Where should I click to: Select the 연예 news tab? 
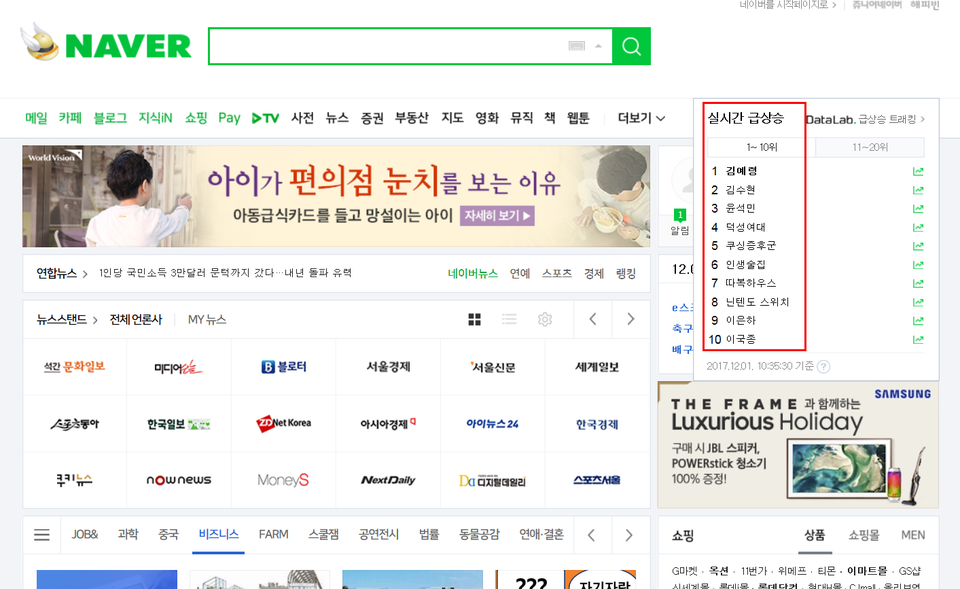(x=520, y=273)
